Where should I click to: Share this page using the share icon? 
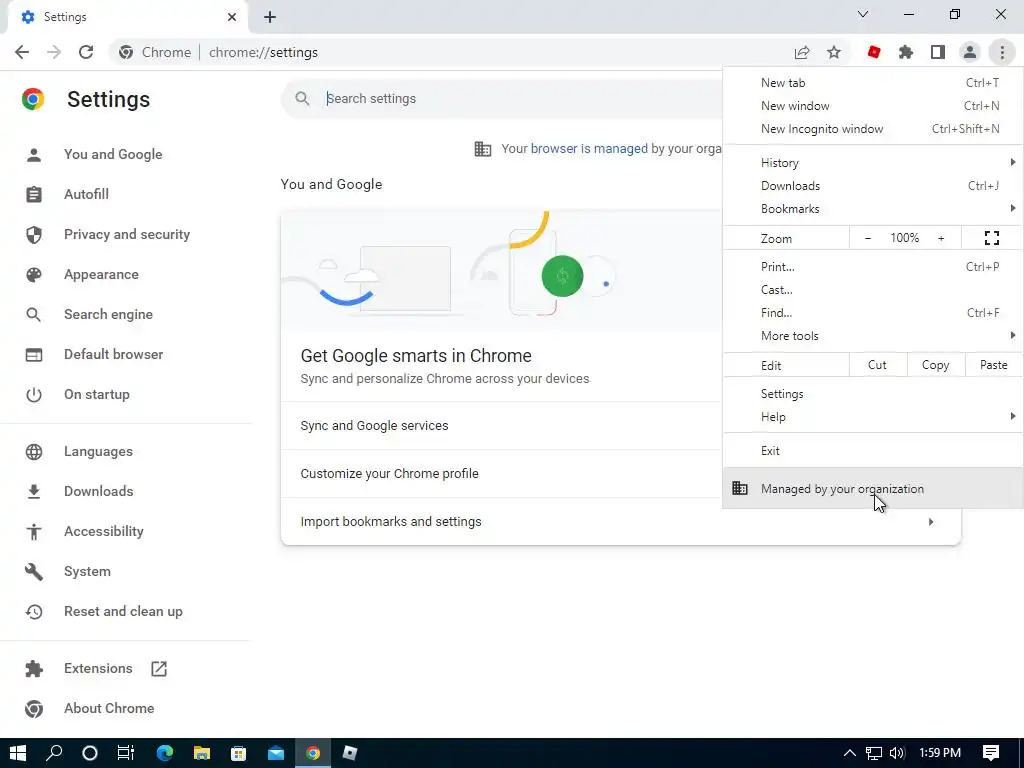pyautogui.click(x=802, y=52)
